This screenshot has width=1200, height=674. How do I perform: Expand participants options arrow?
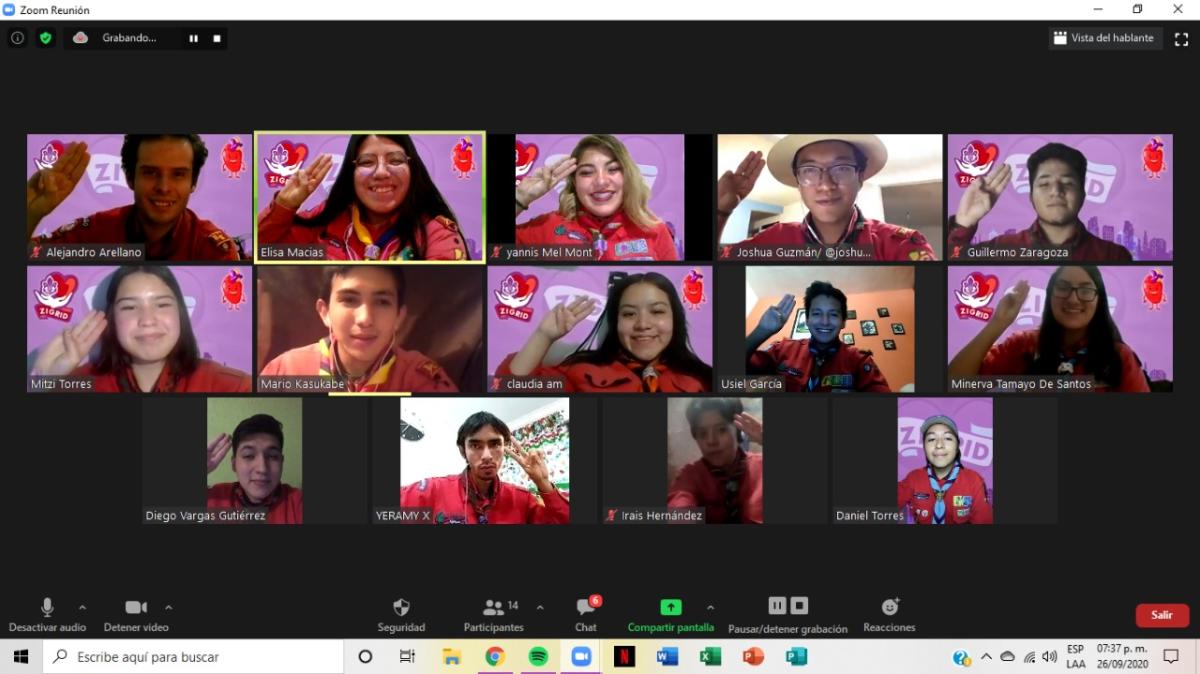(540, 607)
